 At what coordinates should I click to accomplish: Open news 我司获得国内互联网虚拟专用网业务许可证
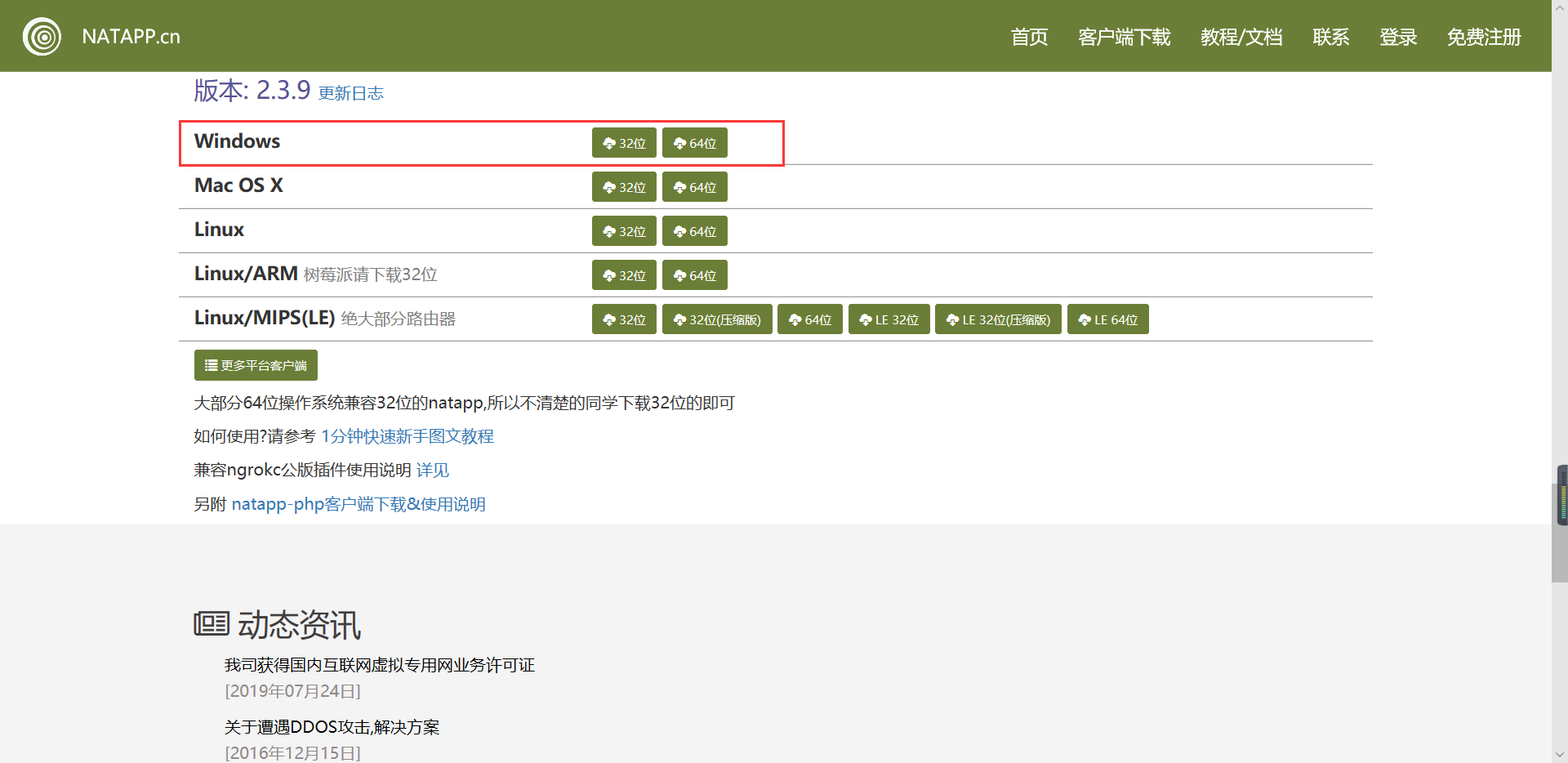(380, 665)
